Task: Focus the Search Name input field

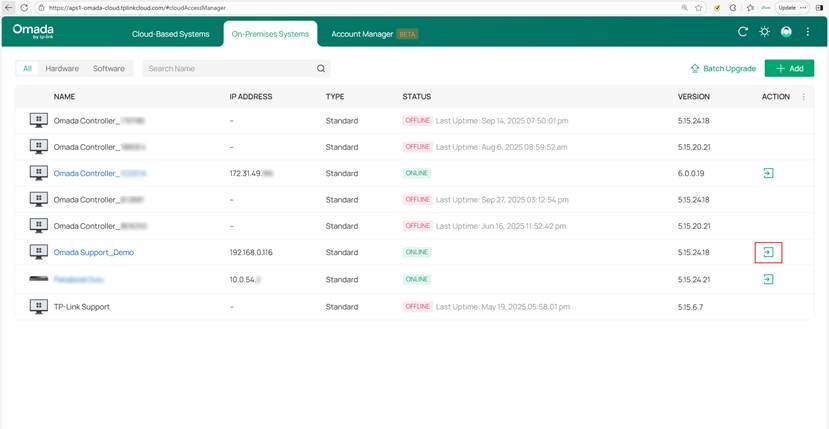Action: tap(228, 69)
